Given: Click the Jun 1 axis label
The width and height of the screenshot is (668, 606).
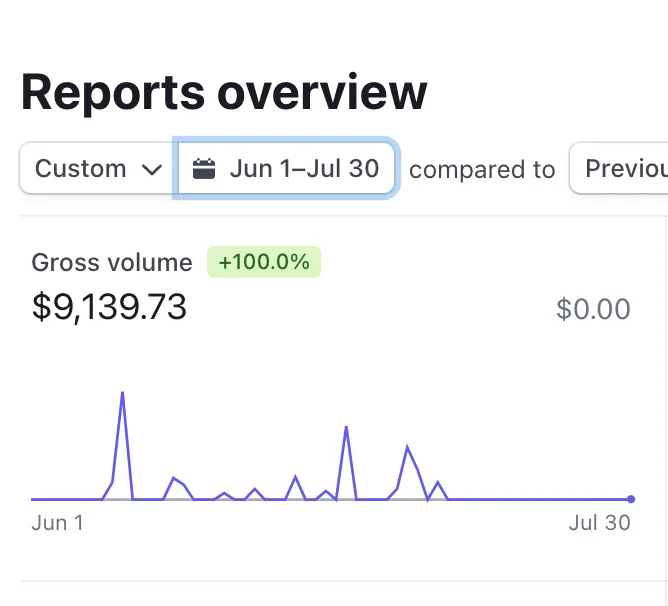Looking at the screenshot, I should 58,523.
